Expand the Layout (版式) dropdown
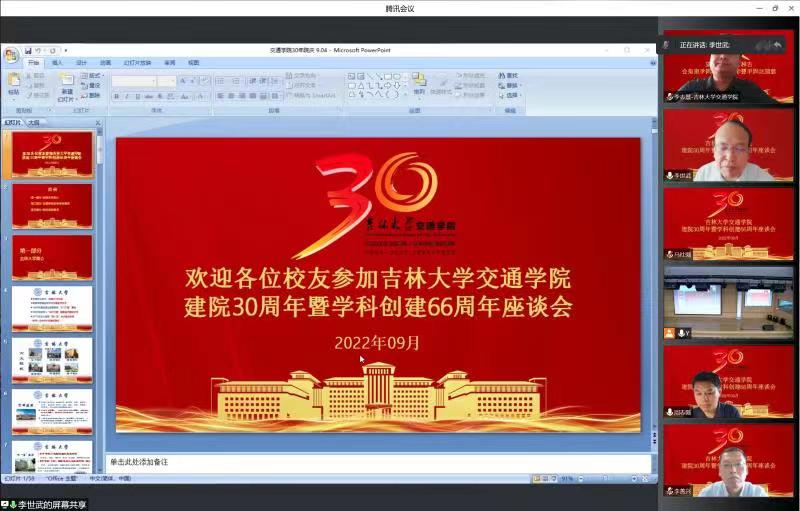The width and height of the screenshot is (800, 511). tap(94, 75)
